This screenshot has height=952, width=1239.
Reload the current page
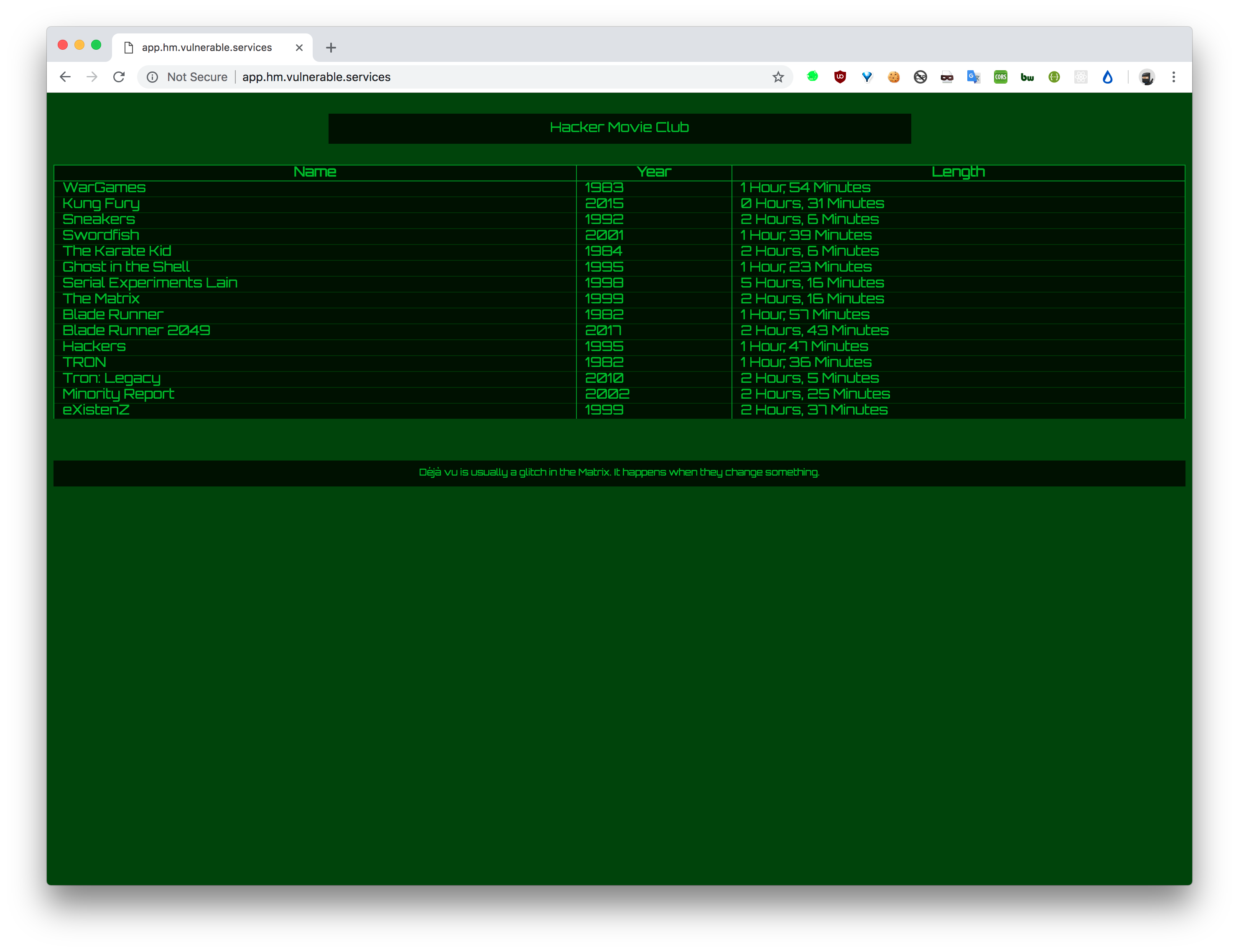pos(119,77)
